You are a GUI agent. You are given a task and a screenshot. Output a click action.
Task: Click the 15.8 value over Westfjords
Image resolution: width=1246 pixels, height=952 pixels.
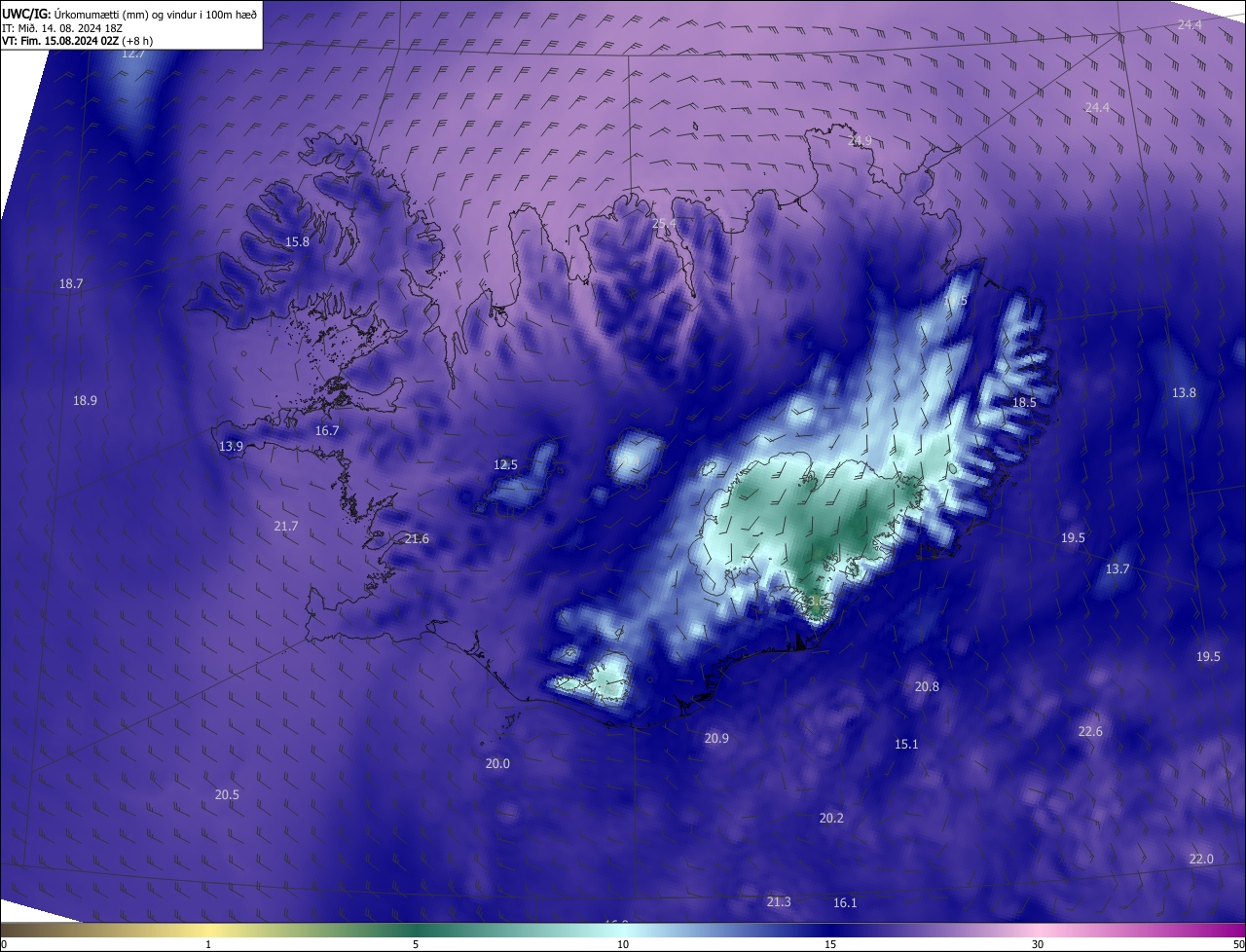click(297, 241)
